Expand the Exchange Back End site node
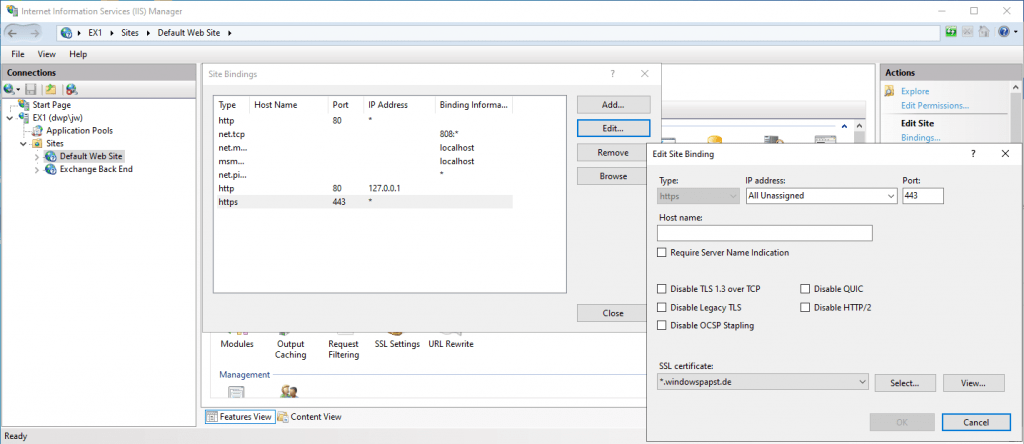This screenshot has height=444, width=1024. [37, 169]
